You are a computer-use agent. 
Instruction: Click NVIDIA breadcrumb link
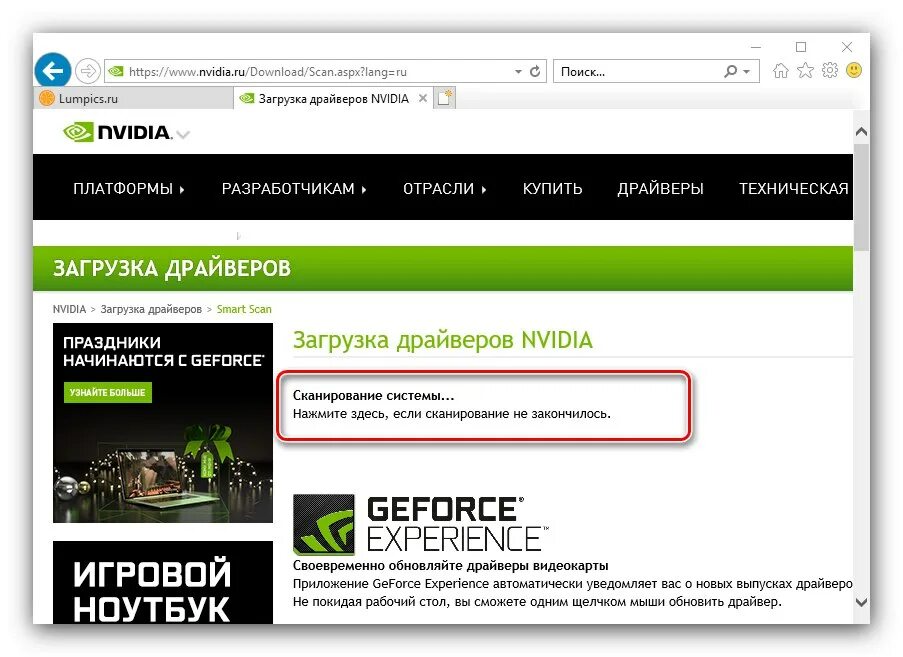[69, 309]
